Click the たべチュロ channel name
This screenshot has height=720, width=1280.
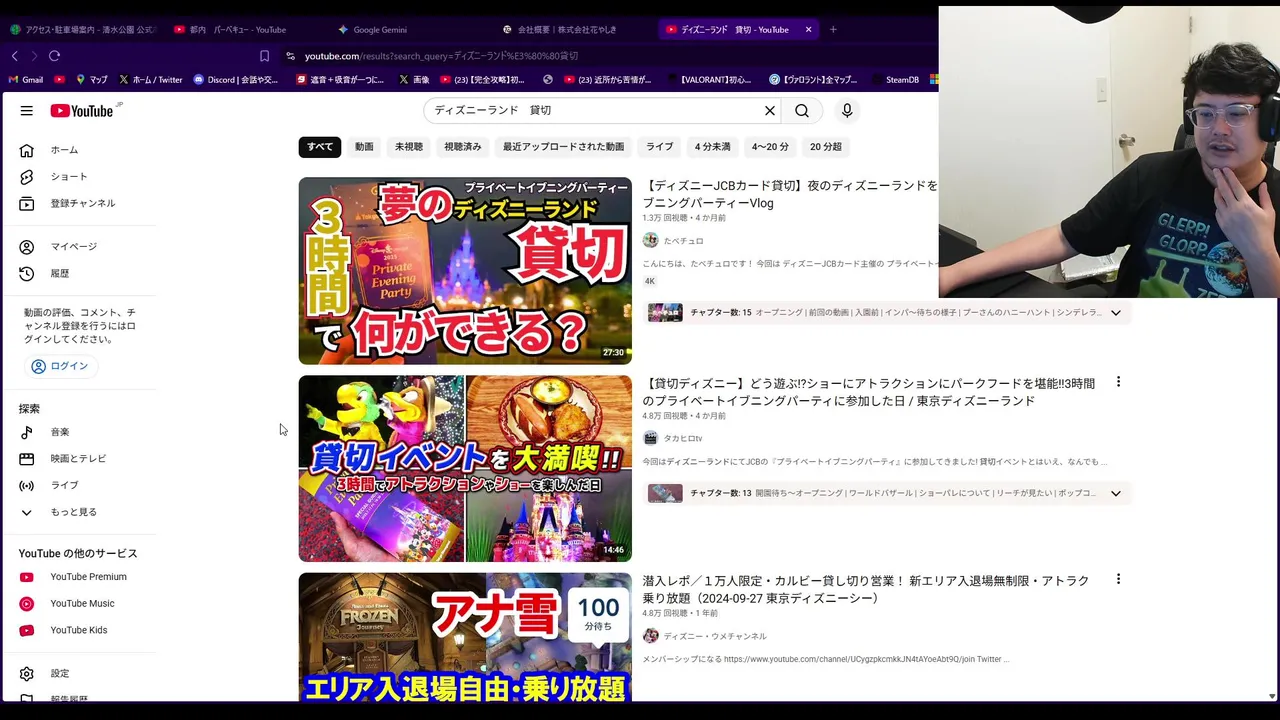(683, 241)
